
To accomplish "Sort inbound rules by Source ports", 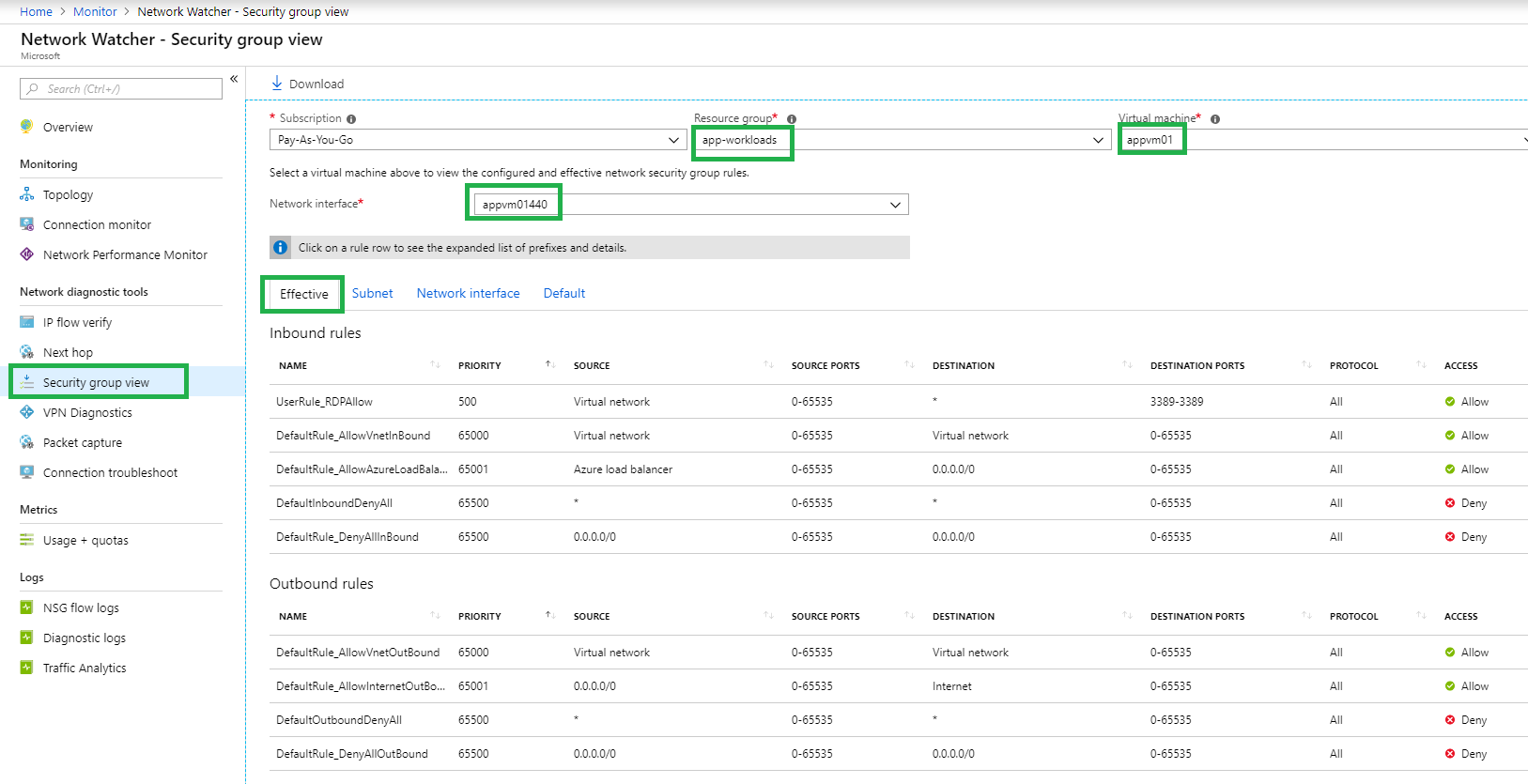I will (909, 365).
